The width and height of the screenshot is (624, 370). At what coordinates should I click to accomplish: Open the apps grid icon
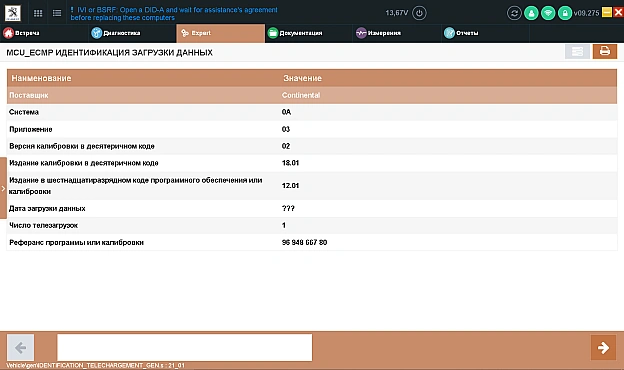click(x=38, y=13)
